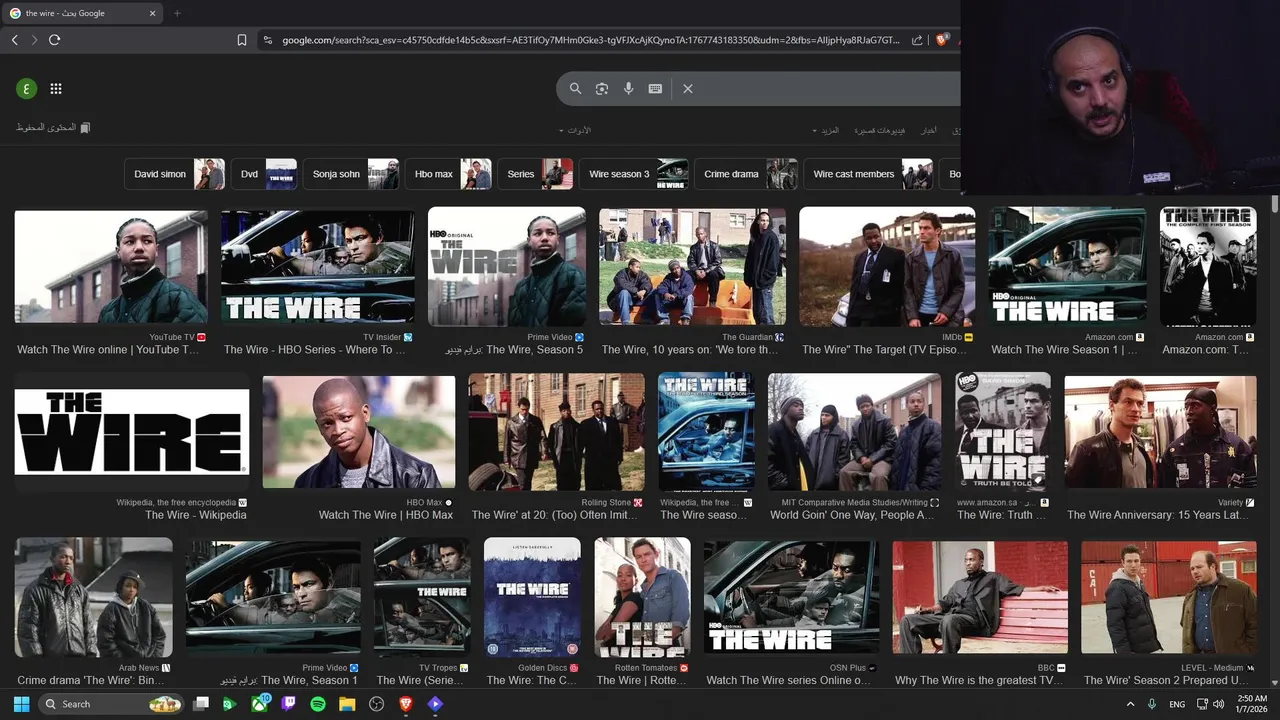Open the Windows Start menu

(21, 704)
